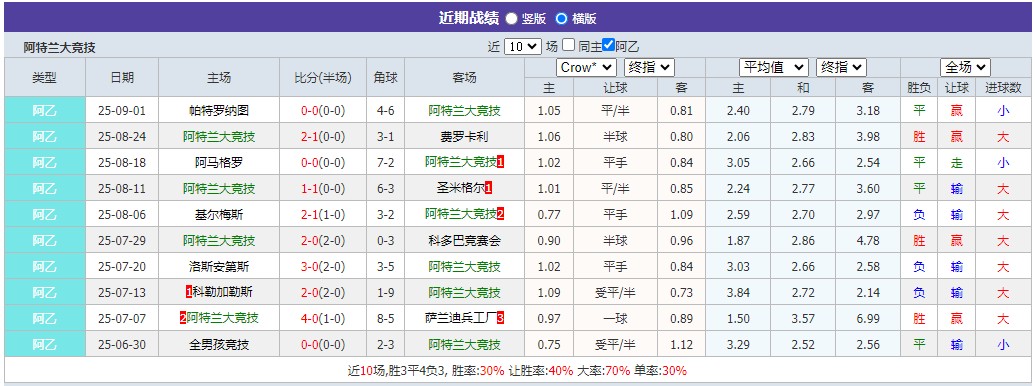Click corner count 7-2

[386, 163]
